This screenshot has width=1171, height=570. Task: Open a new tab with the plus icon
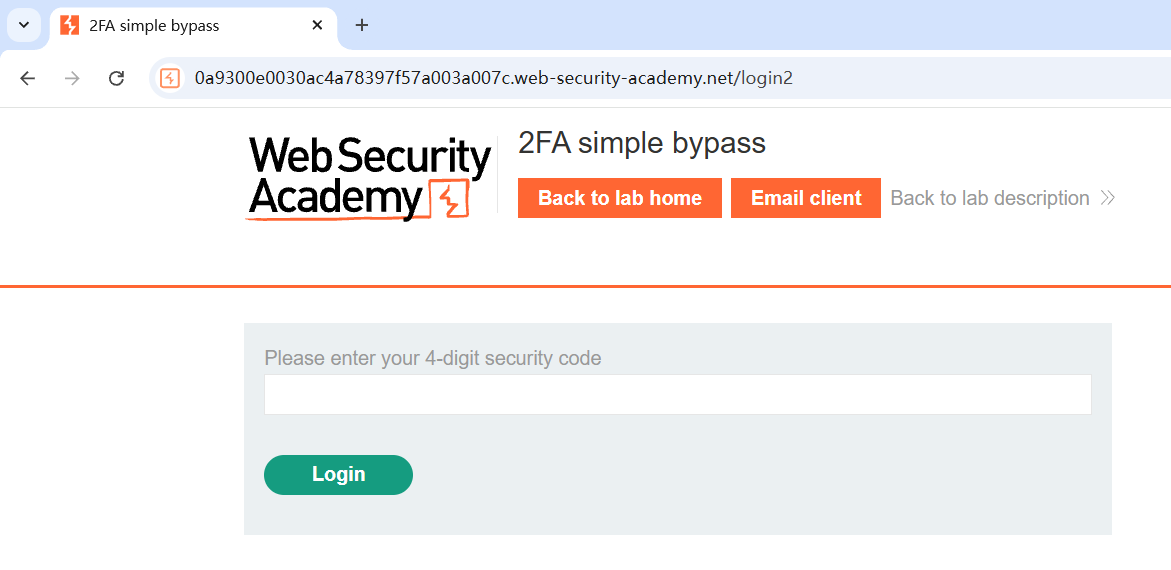tap(362, 25)
